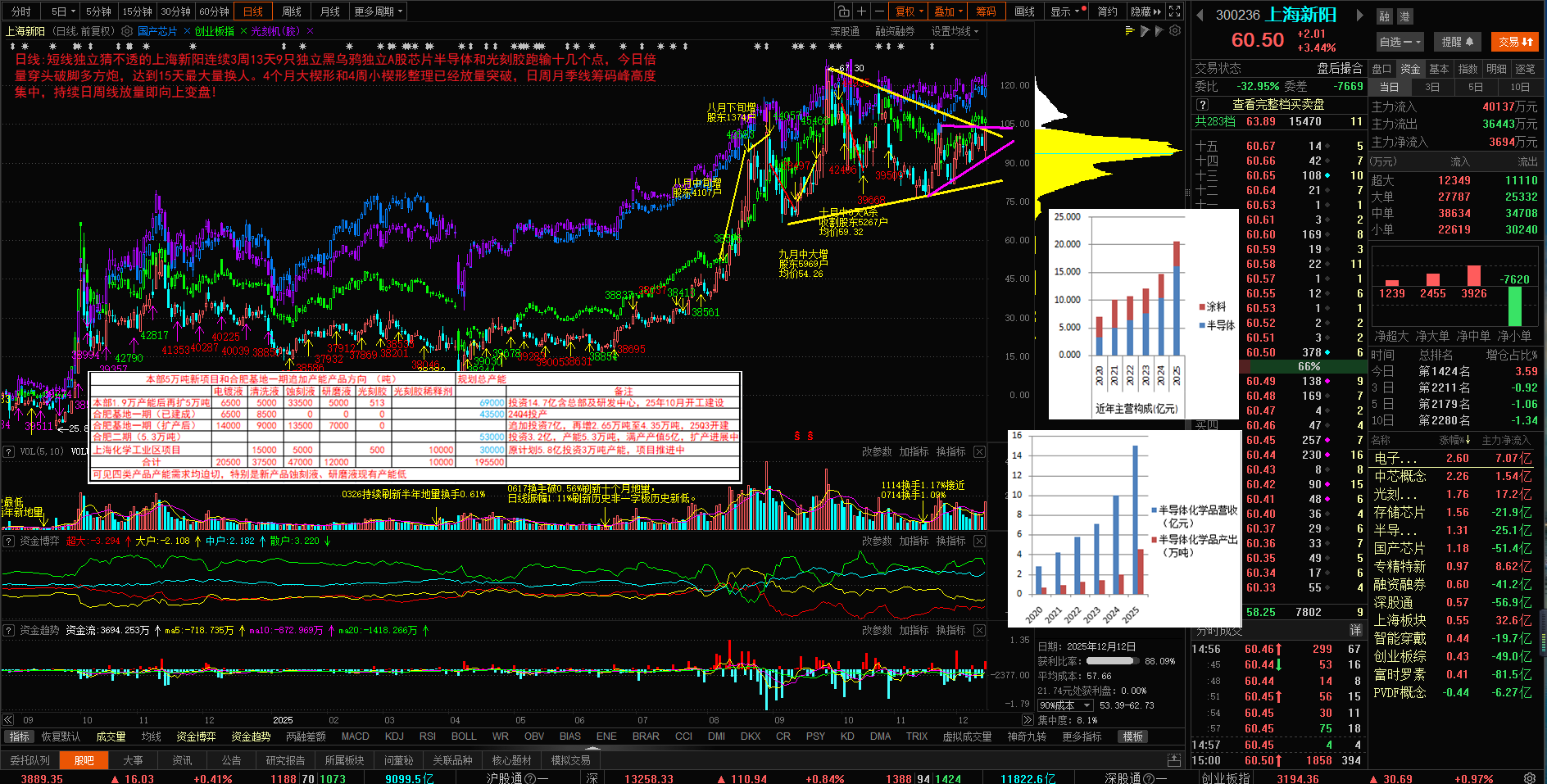Click the lock icon in the chart toolbar
This screenshot has width=1547, height=784.
click(x=843, y=11)
